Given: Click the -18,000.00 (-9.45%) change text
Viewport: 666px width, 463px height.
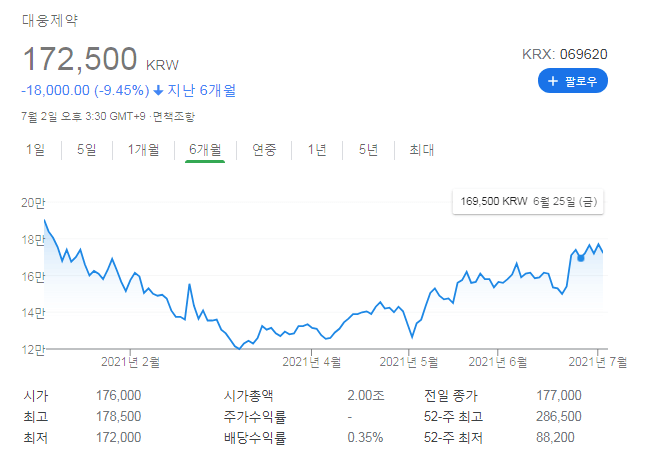Looking at the screenshot, I should pyautogui.click(x=85, y=90).
